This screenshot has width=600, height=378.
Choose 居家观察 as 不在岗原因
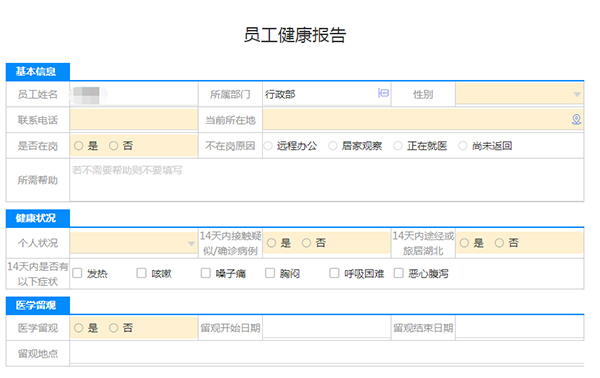pyautogui.click(x=333, y=146)
